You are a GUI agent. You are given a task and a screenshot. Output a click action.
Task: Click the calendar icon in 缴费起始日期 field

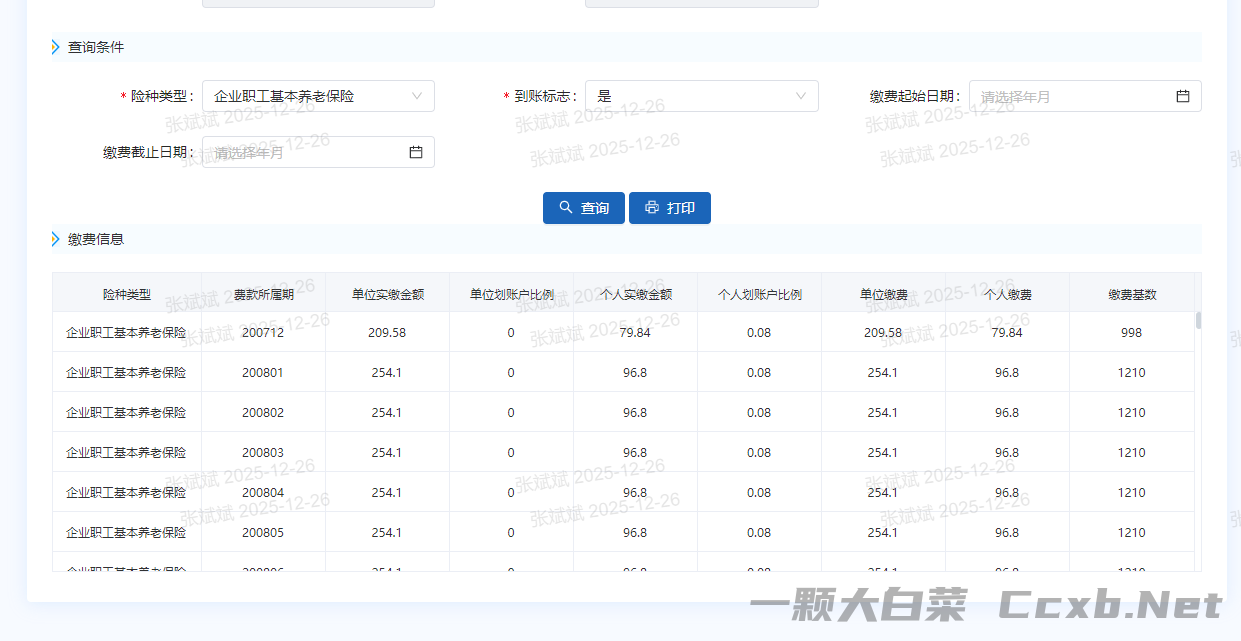[1182, 96]
